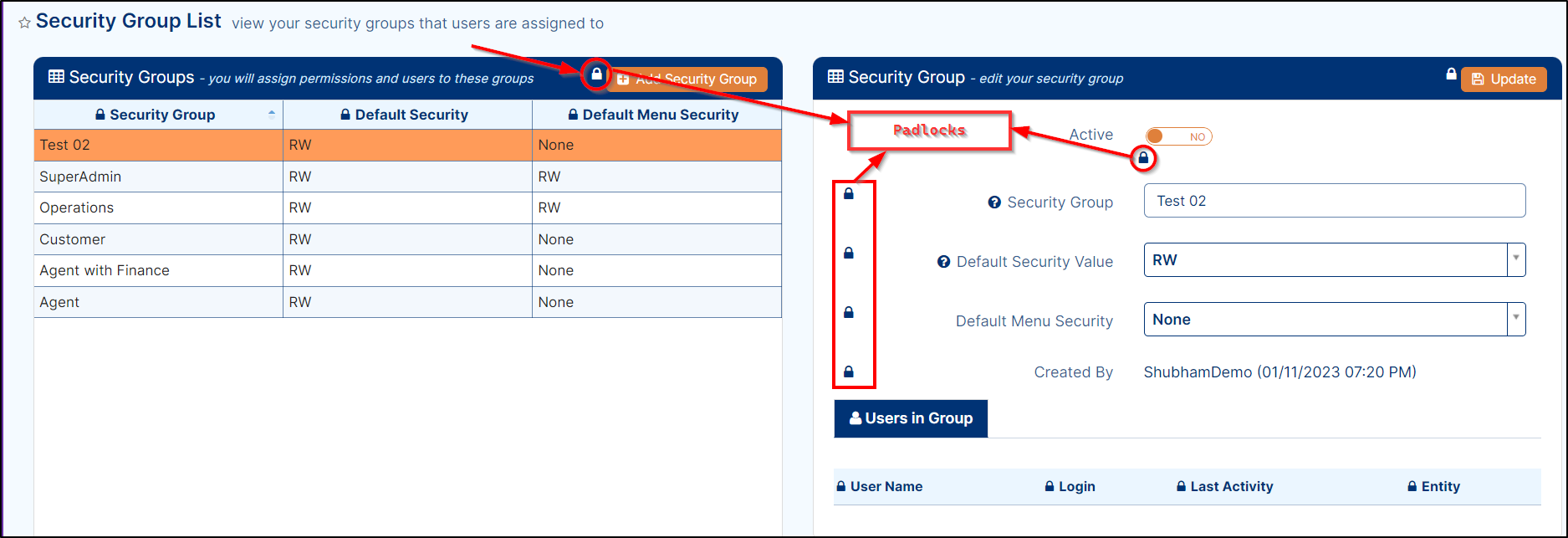Click into the Security Group name field
The width and height of the screenshot is (1568, 538).
coord(1334,201)
